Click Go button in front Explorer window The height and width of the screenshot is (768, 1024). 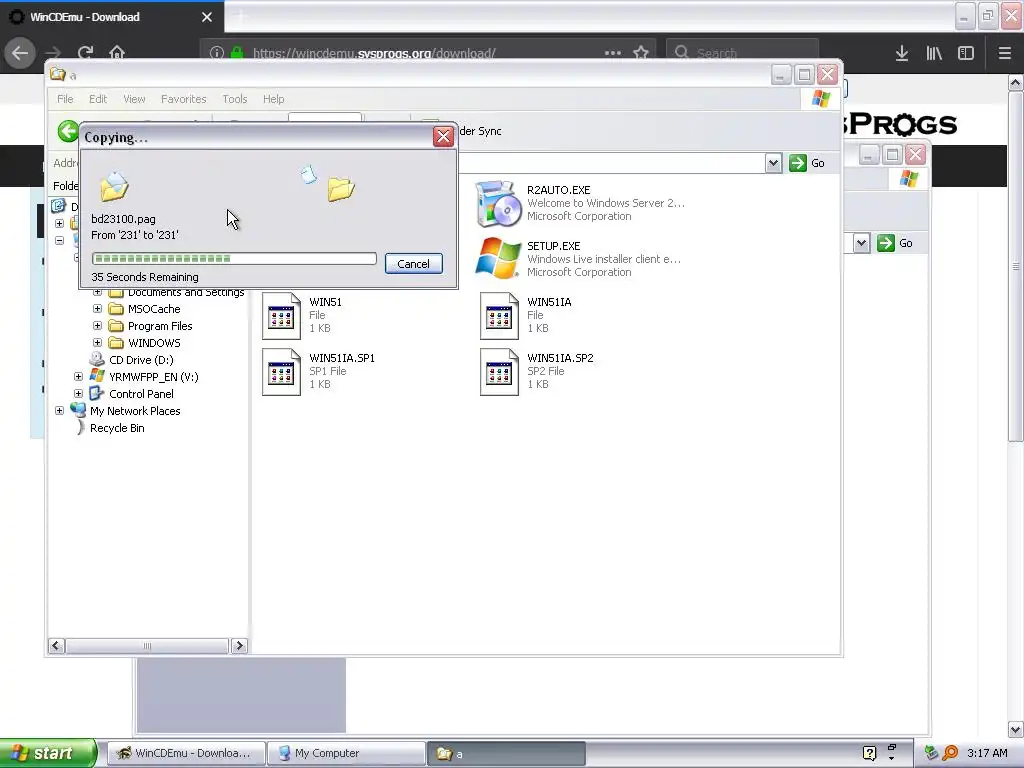[807, 163]
